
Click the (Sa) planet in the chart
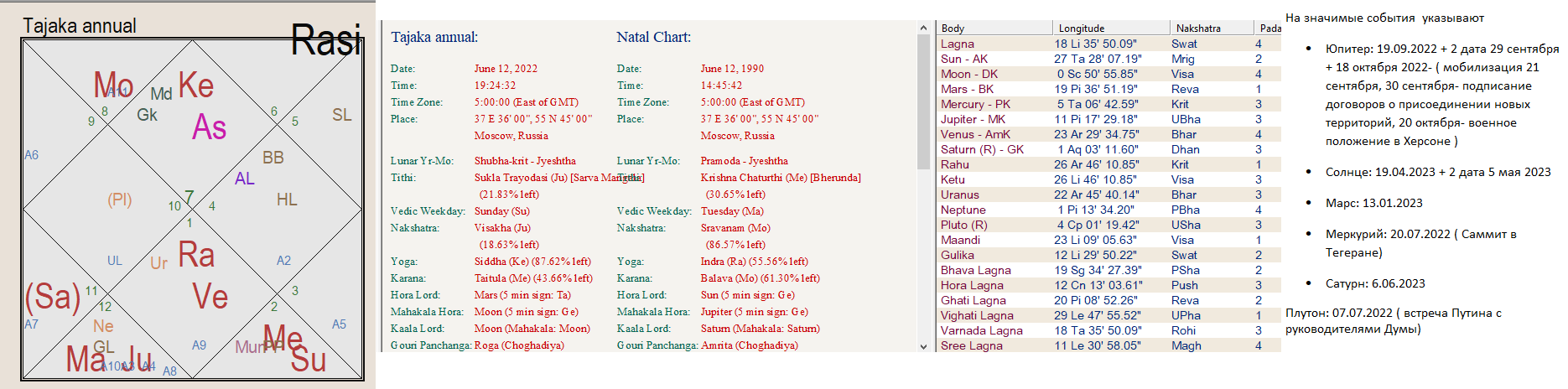[53, 297]
